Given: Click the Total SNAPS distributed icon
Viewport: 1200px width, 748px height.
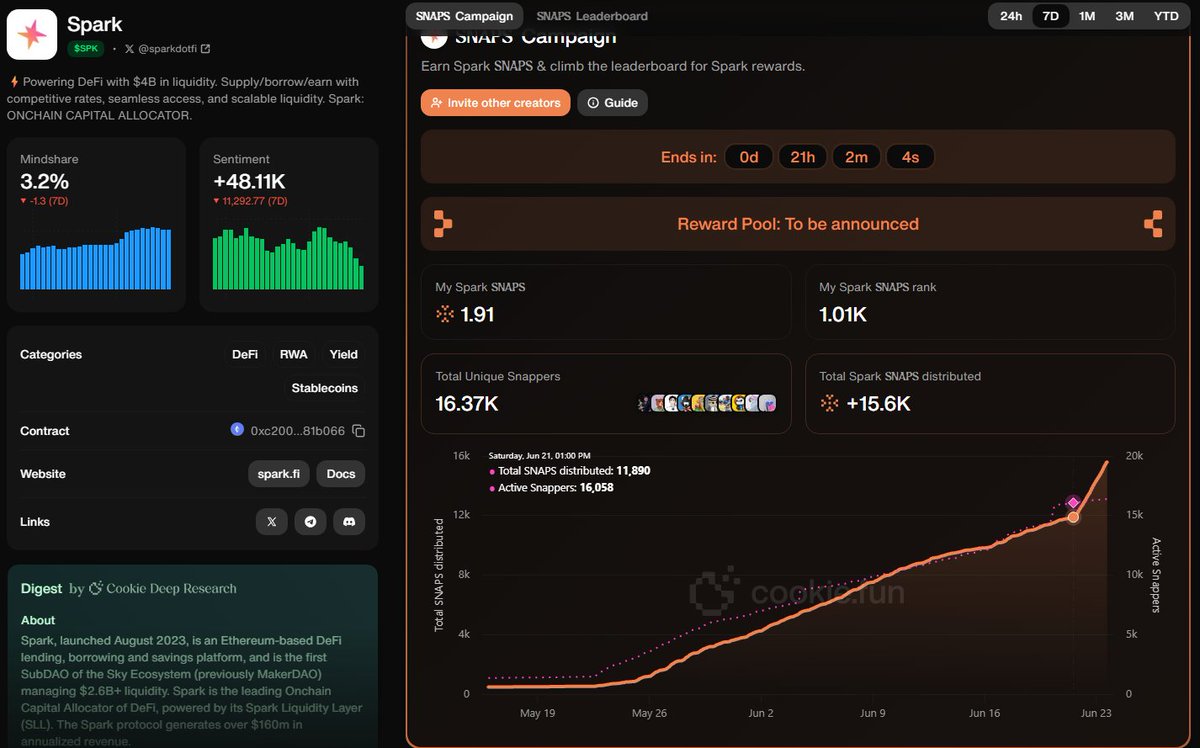Looking at the screenshot, I should point(829,403).
